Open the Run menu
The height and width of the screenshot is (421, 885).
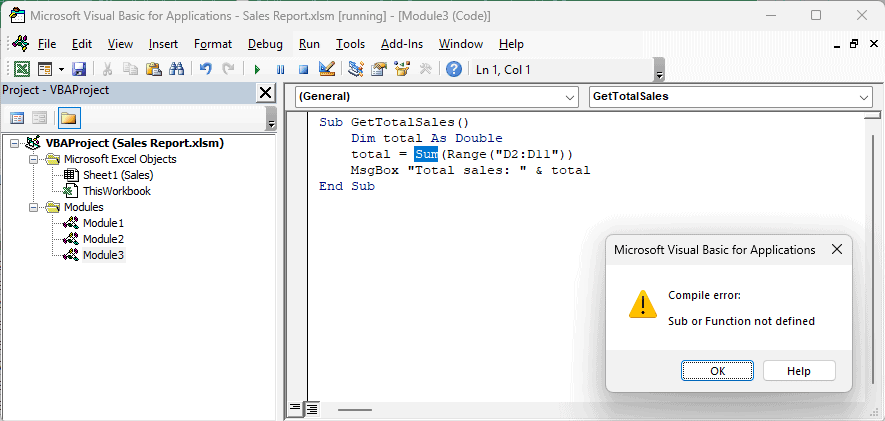[309, 44]
